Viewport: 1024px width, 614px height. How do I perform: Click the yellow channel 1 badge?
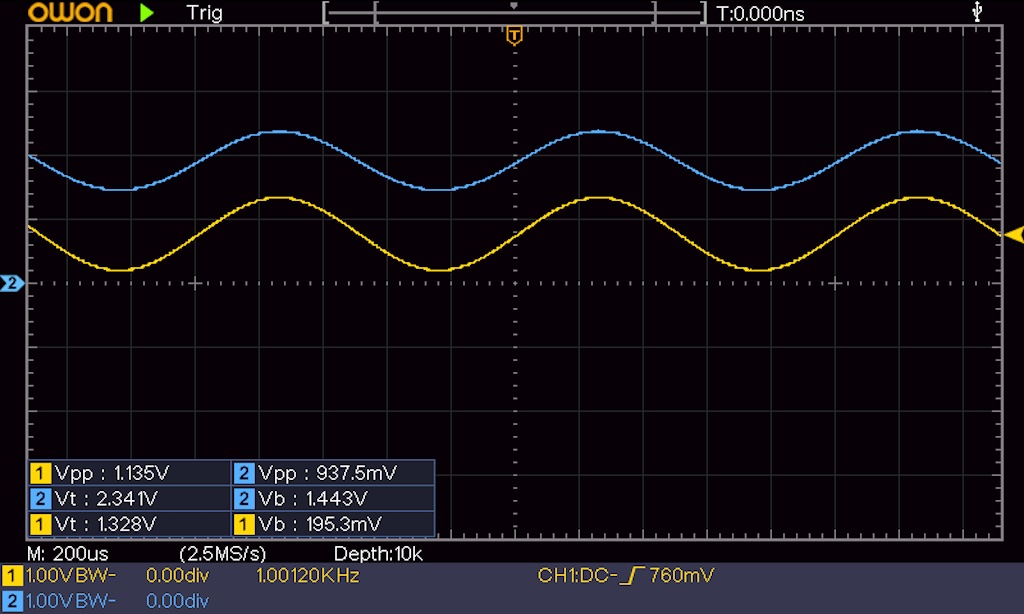12,576
